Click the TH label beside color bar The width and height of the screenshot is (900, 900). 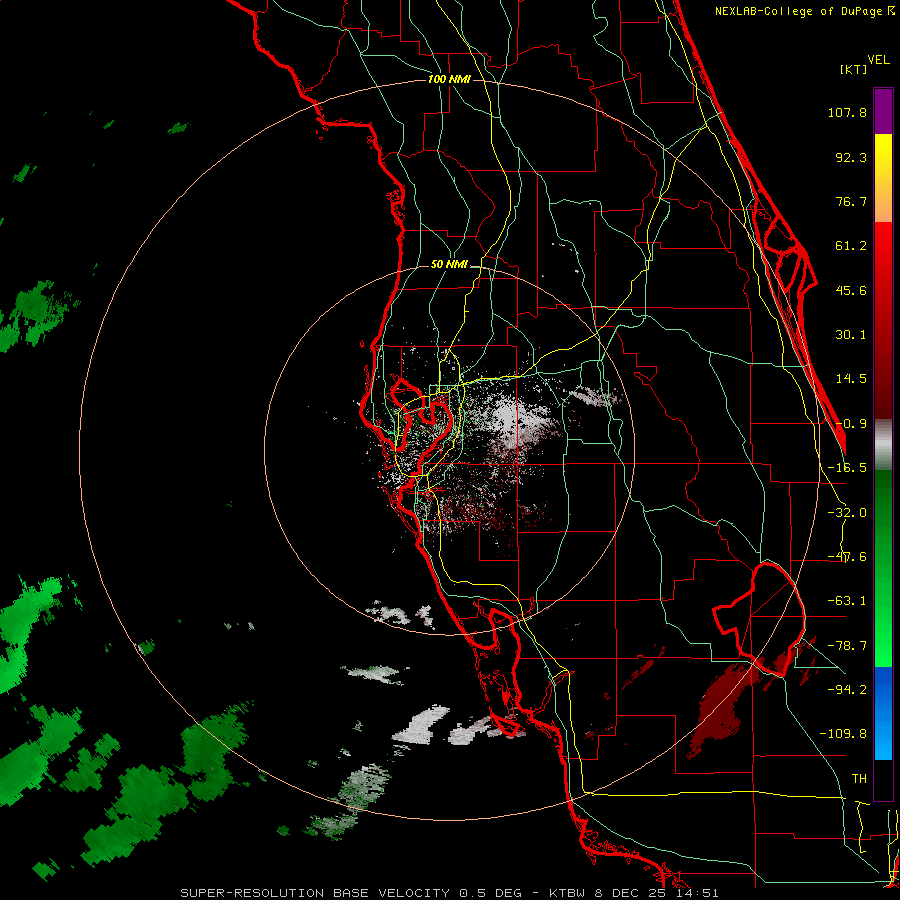pyautogui.click(x=859, y=779)
